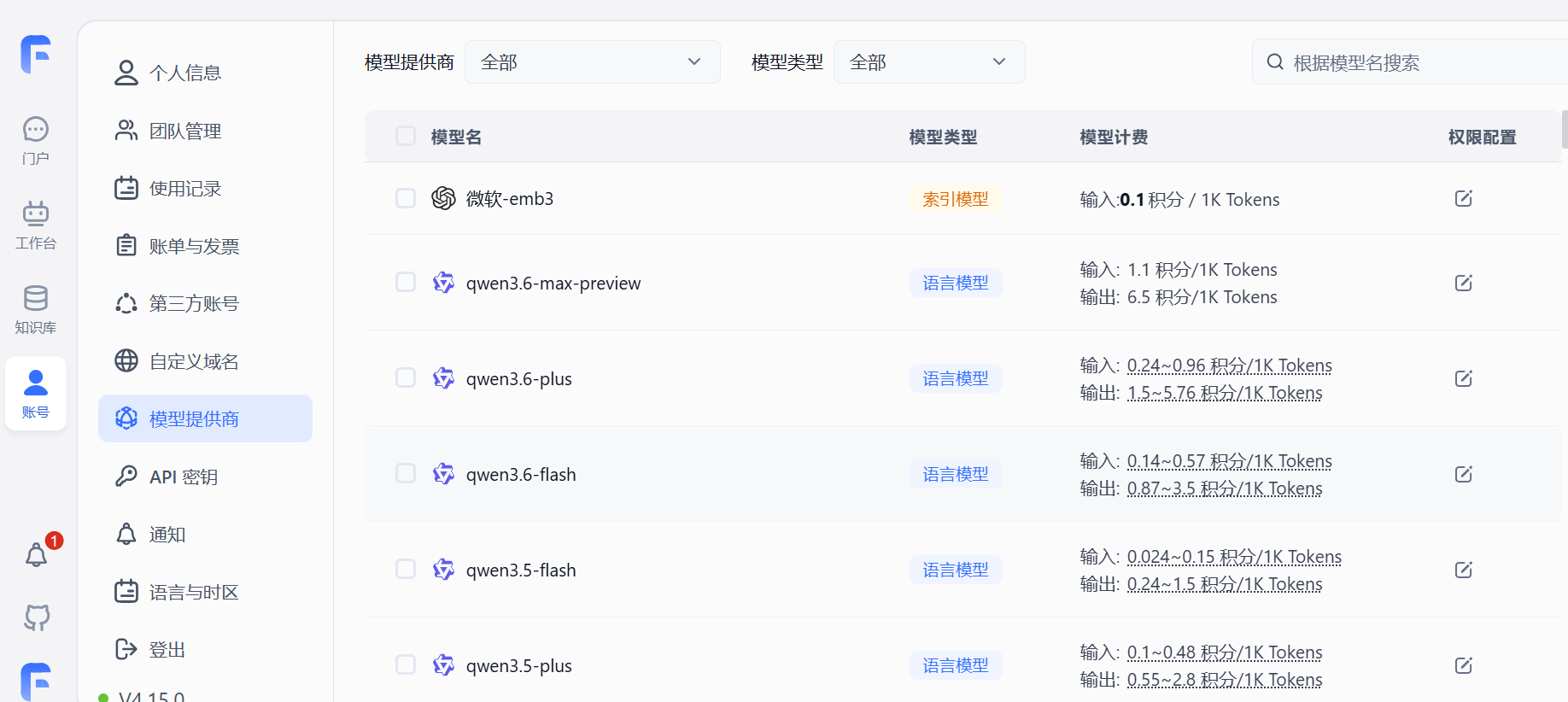The image size is (1568, 702).
Task: Open 通知 menu item
Action: click(205, 535)
